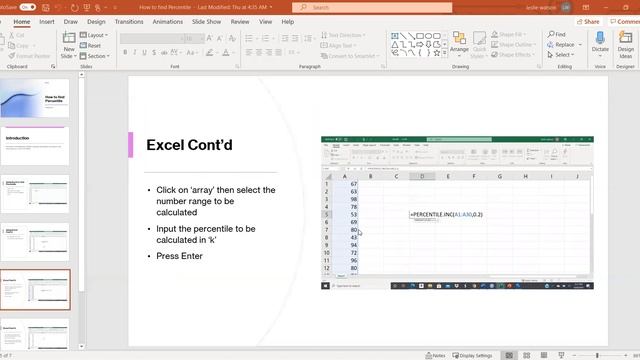
Task: Toggle Underline formatting
Action: point(144,53)
